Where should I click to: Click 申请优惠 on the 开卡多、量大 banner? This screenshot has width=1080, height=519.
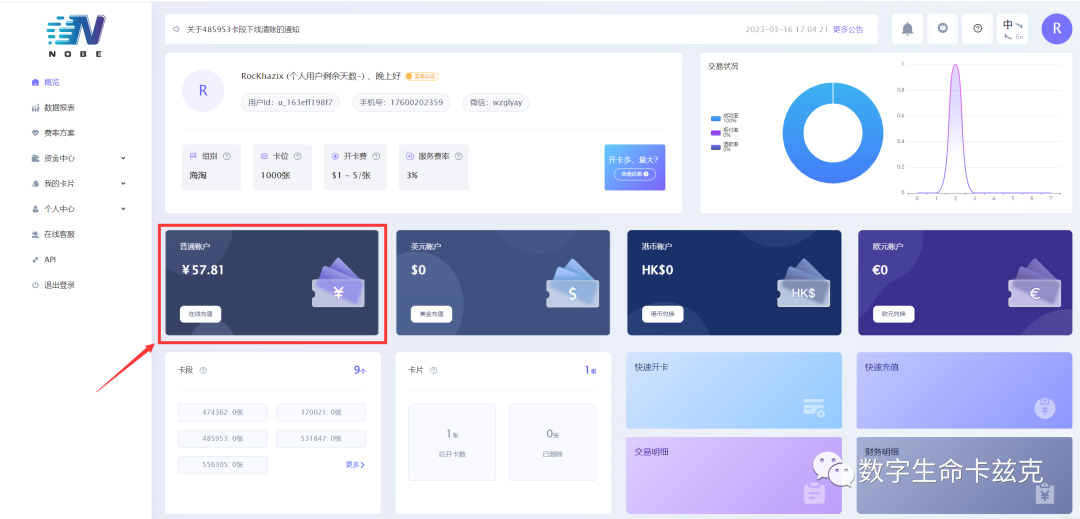click(x=635, y=174)
